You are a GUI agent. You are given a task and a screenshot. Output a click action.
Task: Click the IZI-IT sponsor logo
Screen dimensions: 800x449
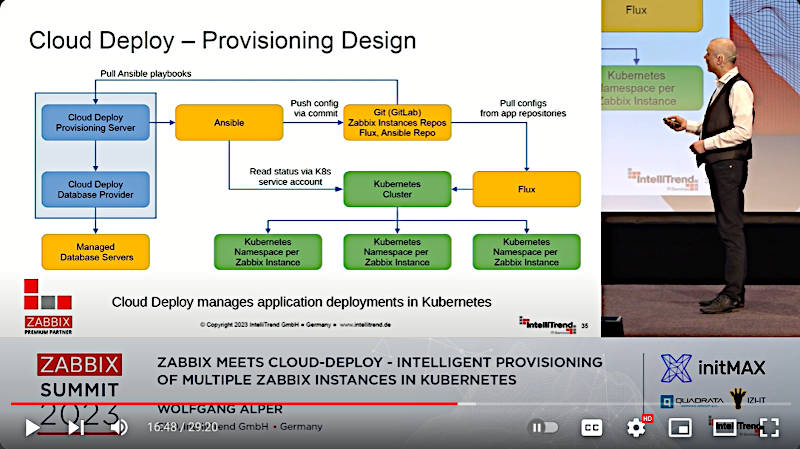pos(747,399)
